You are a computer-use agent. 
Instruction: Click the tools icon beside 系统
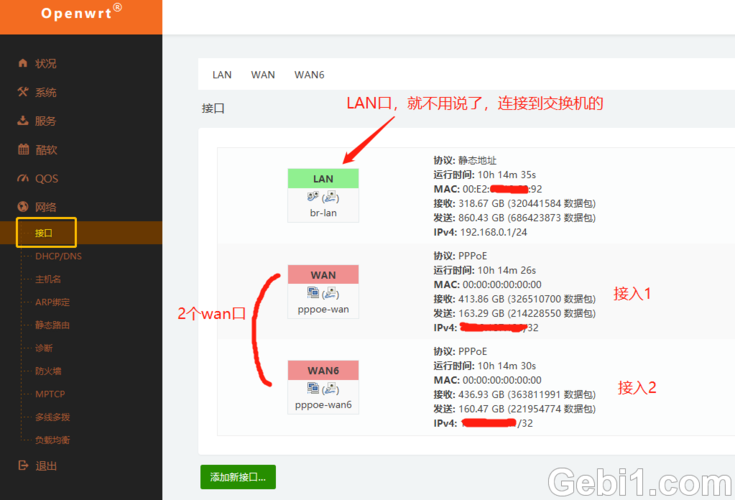(22, 92)
